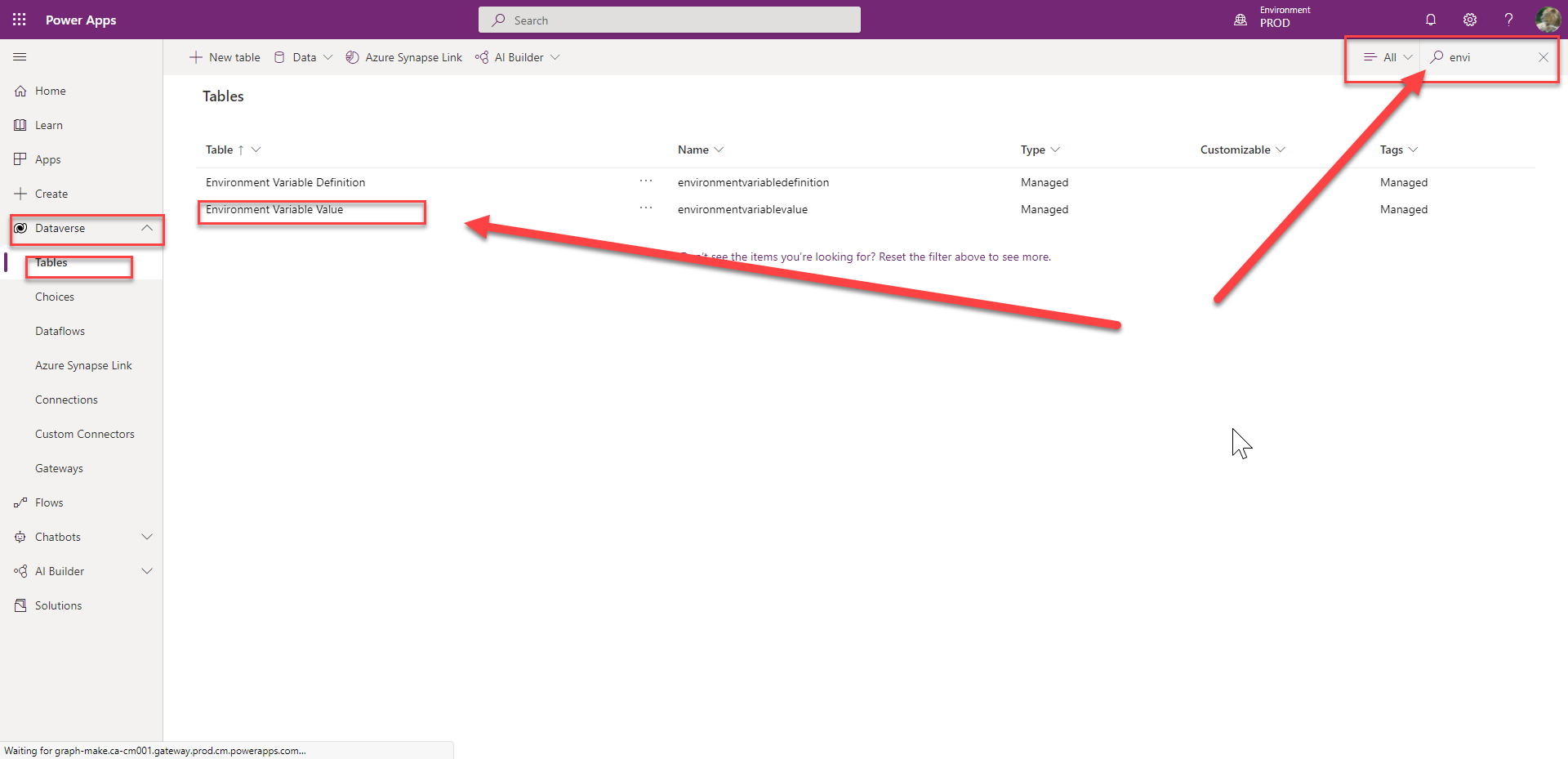The image size is (1568, 759).
Task: Expand the AI Builder sidebar section
Action: point(147,571)
